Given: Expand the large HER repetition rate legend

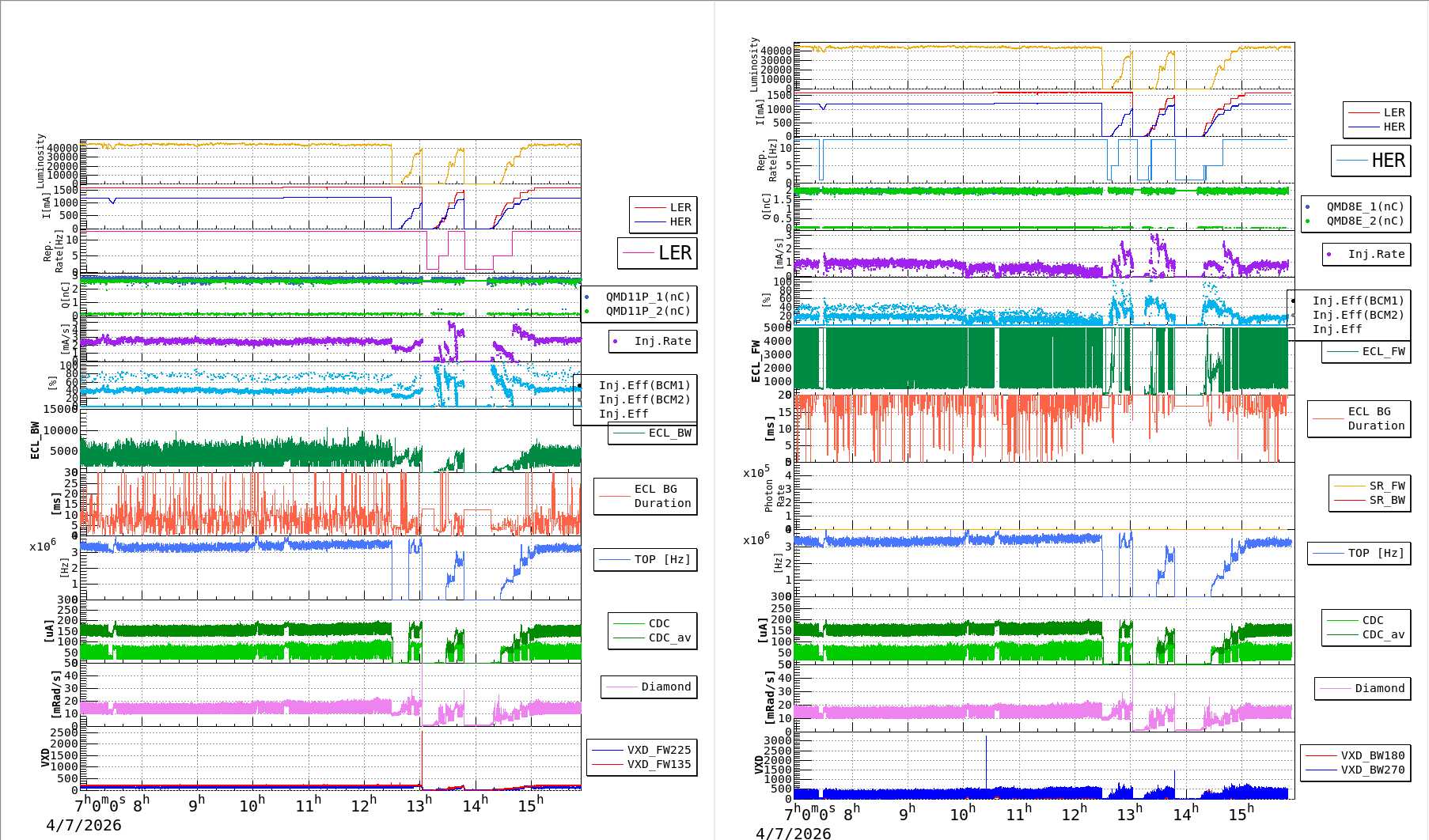Looking at the screenshot, I should (1370, 161).
